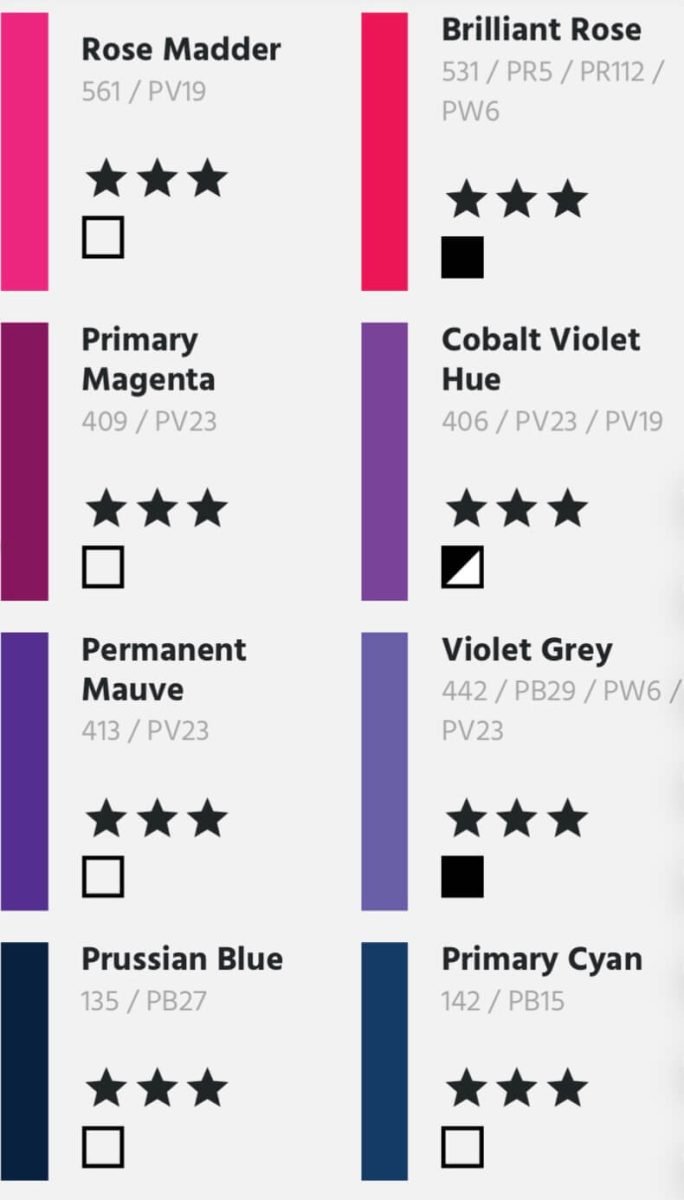Screen dimensions: 684x1200
Task: Click Primary Magenta transparency square icon
Action: 103,567
